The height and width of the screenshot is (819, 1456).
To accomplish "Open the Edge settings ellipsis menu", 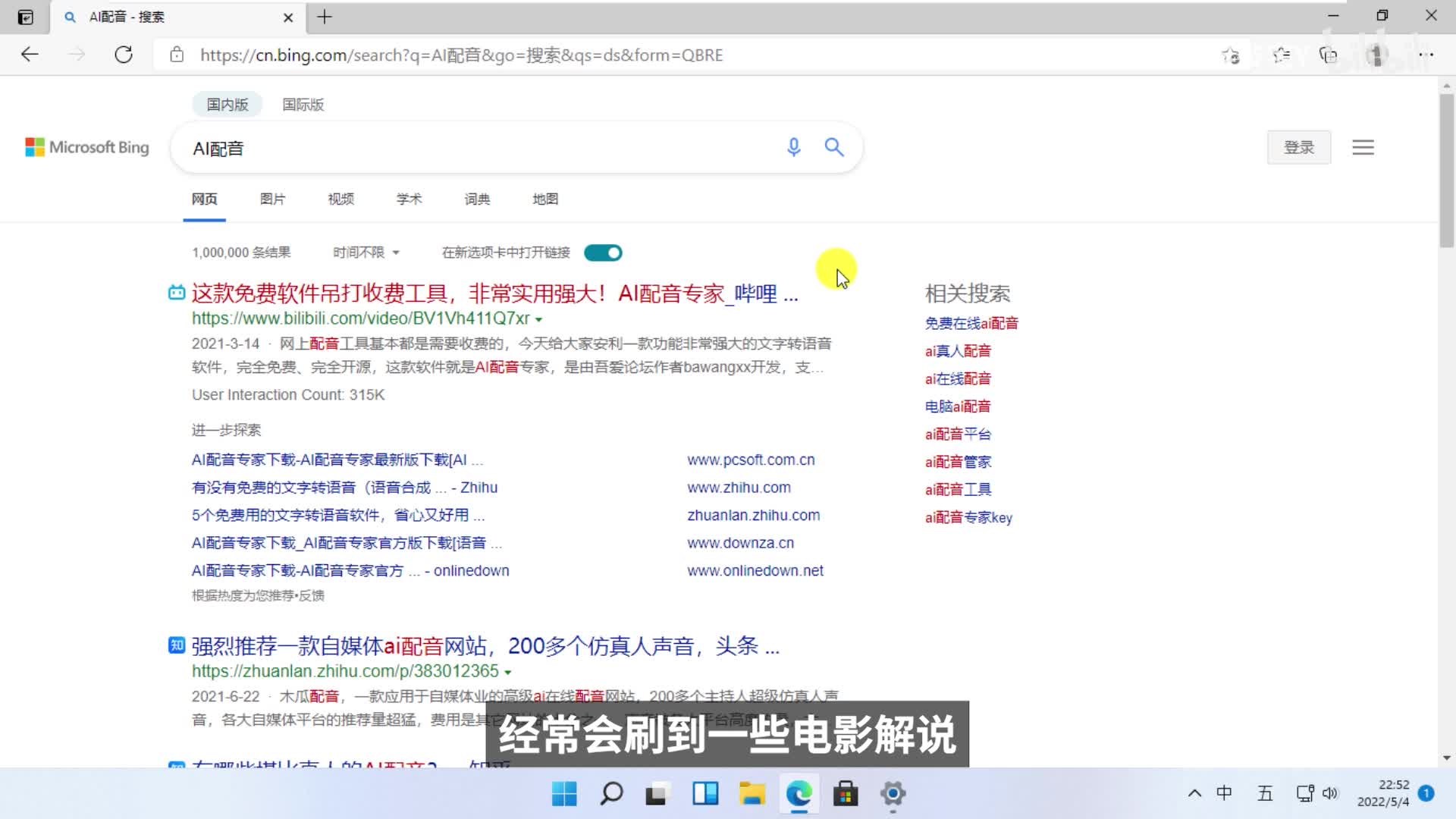I will point(1426,55).
